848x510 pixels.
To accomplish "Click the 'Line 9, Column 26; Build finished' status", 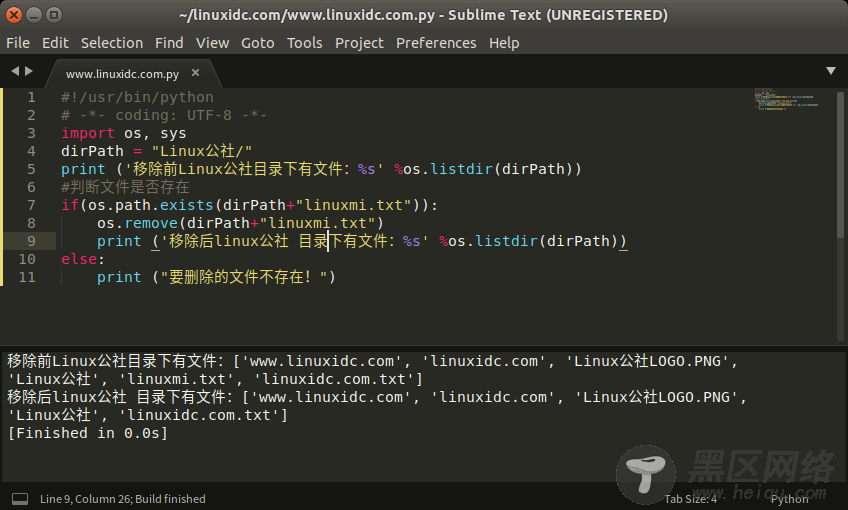I will 123,499.
